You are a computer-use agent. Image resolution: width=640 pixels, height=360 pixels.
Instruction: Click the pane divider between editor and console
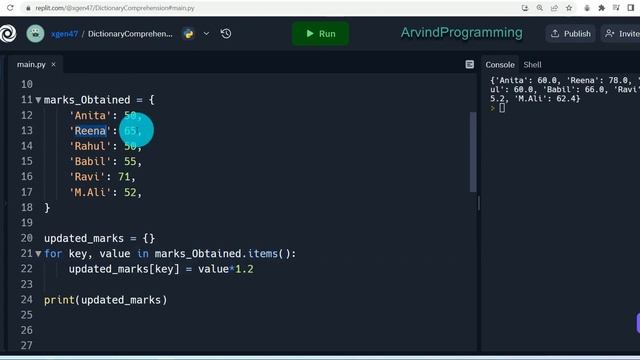click(x=479, y=203)
